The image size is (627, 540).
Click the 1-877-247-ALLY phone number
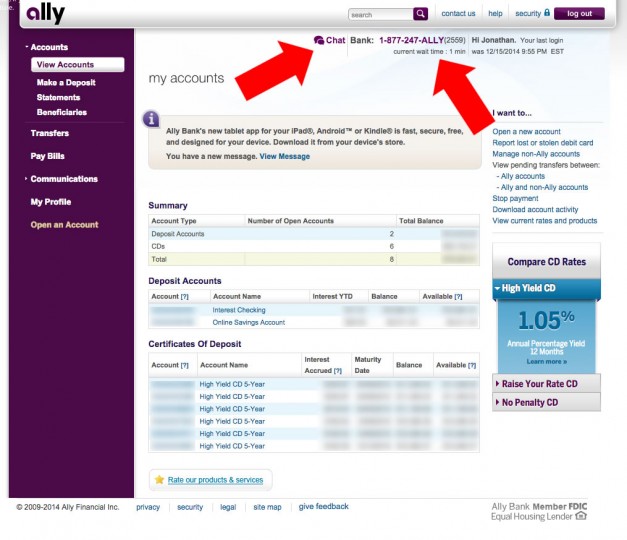click(411, 40)
